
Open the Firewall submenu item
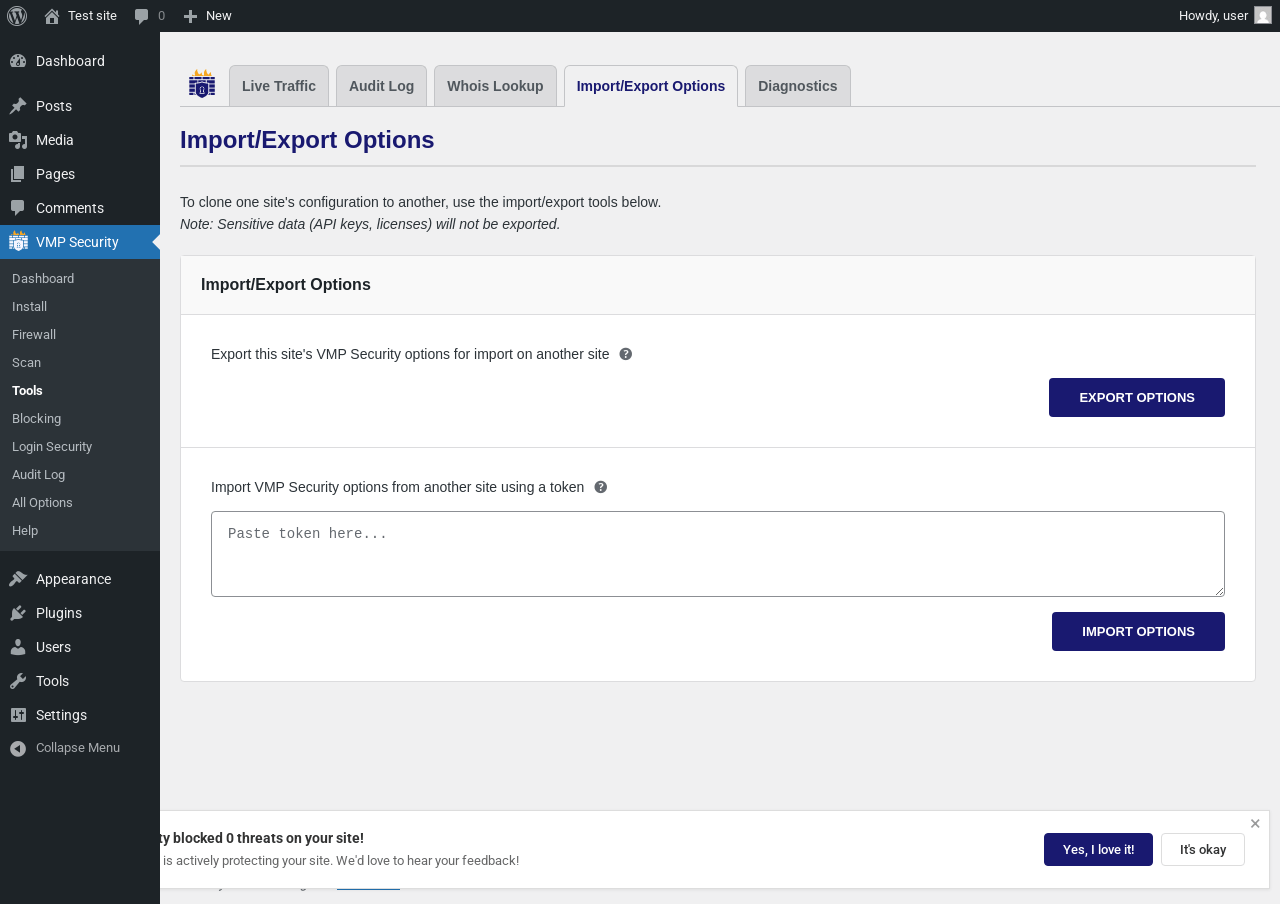tap(80, 334)
